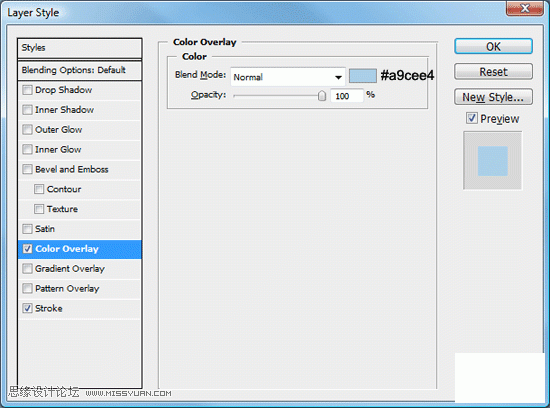Select the Outer Glow label
The image size is (550, 408).
[59, 130]
